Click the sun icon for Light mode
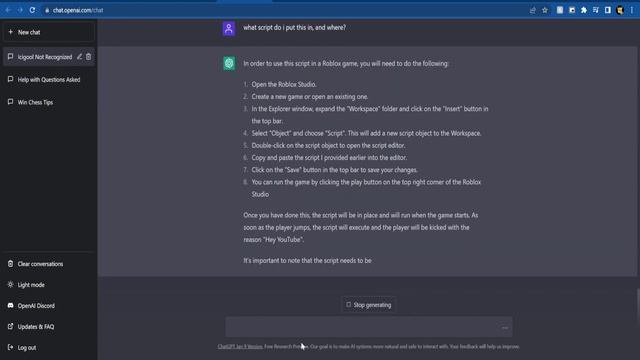 10,284
